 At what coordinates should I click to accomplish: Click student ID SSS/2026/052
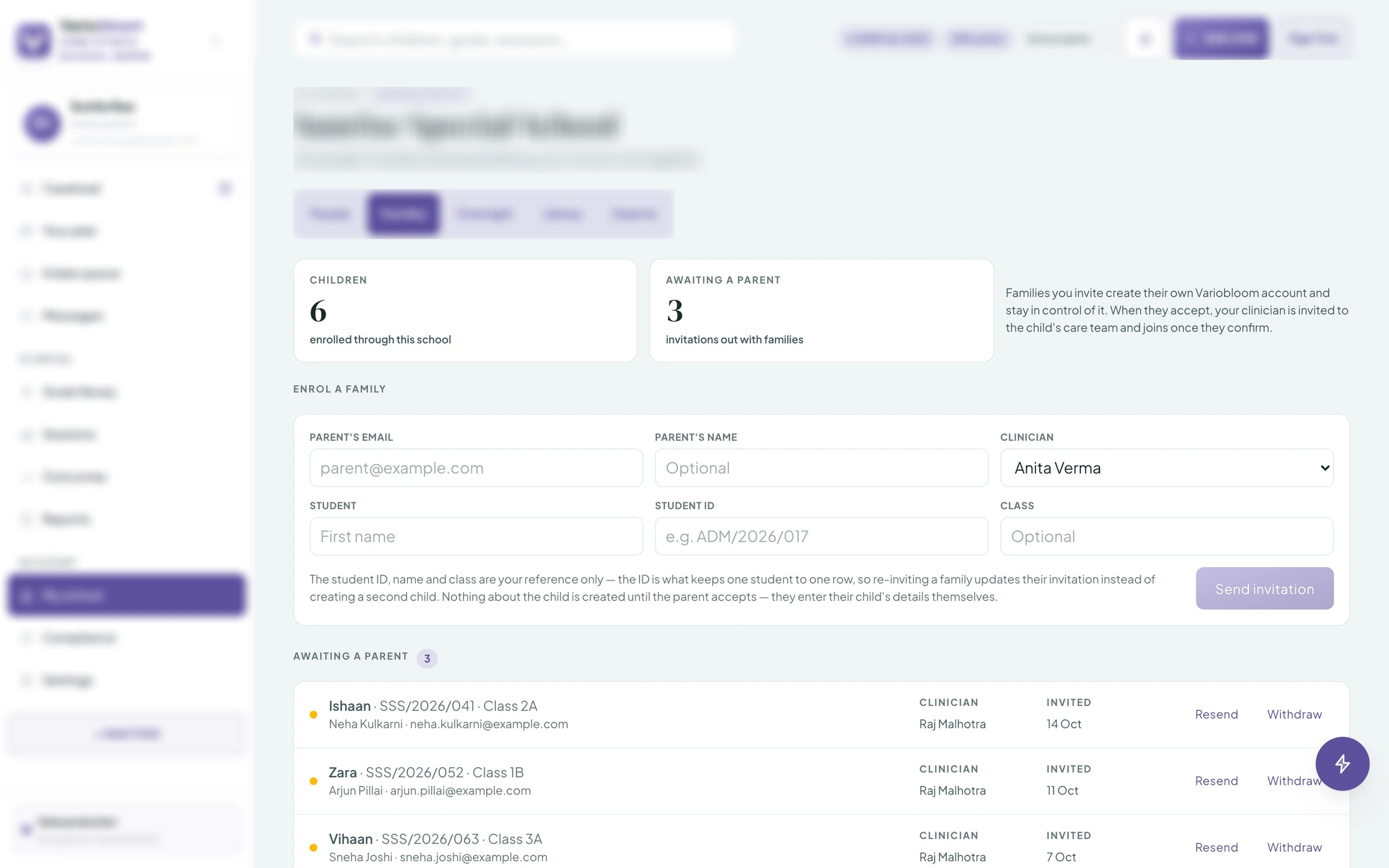tap(414, 773)
